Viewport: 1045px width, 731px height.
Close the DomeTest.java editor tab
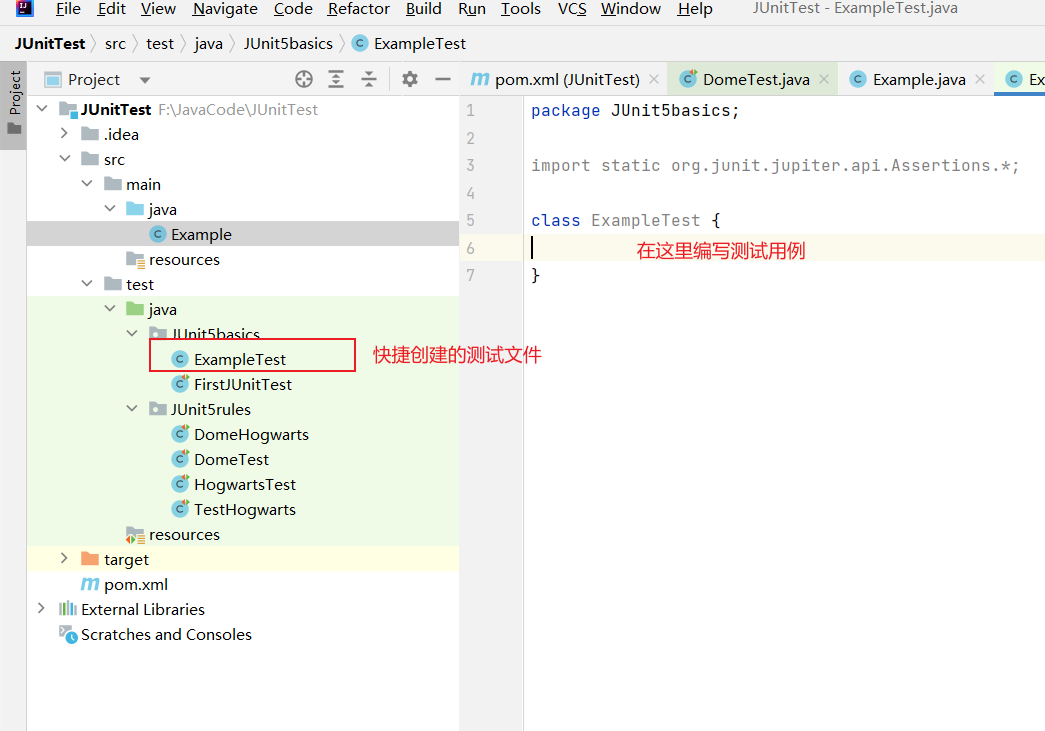[x=824, y=80]
